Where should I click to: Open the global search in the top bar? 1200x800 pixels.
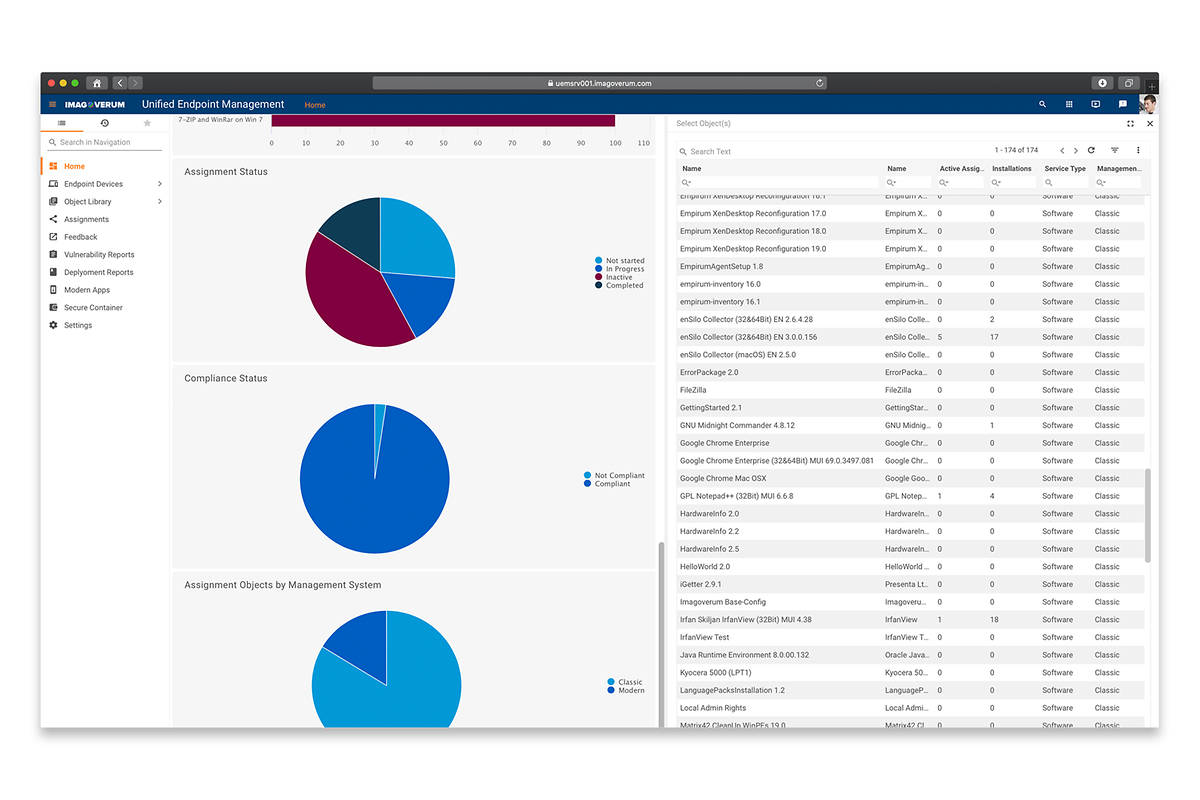tap(1042, 104)
